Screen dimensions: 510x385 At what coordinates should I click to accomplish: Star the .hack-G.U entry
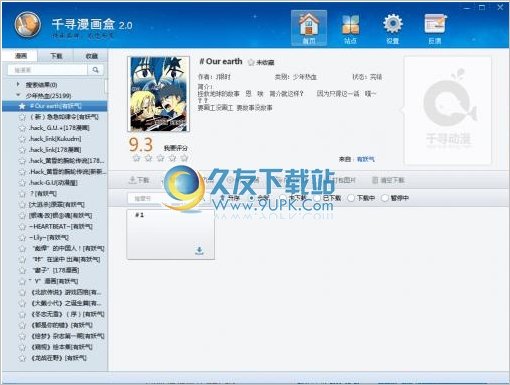22,183
